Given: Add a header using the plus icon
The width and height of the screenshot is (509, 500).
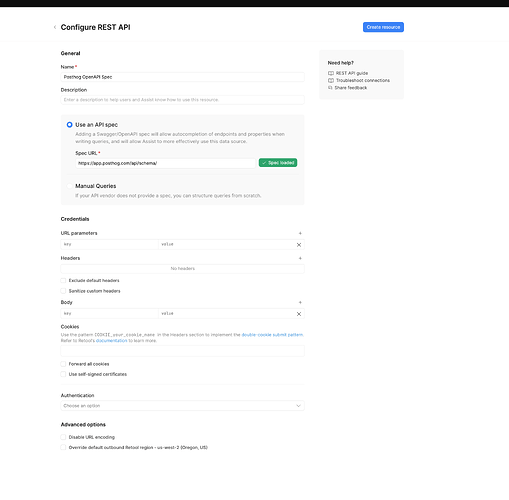Looking at the screenshot, I should tap(300, 258).
